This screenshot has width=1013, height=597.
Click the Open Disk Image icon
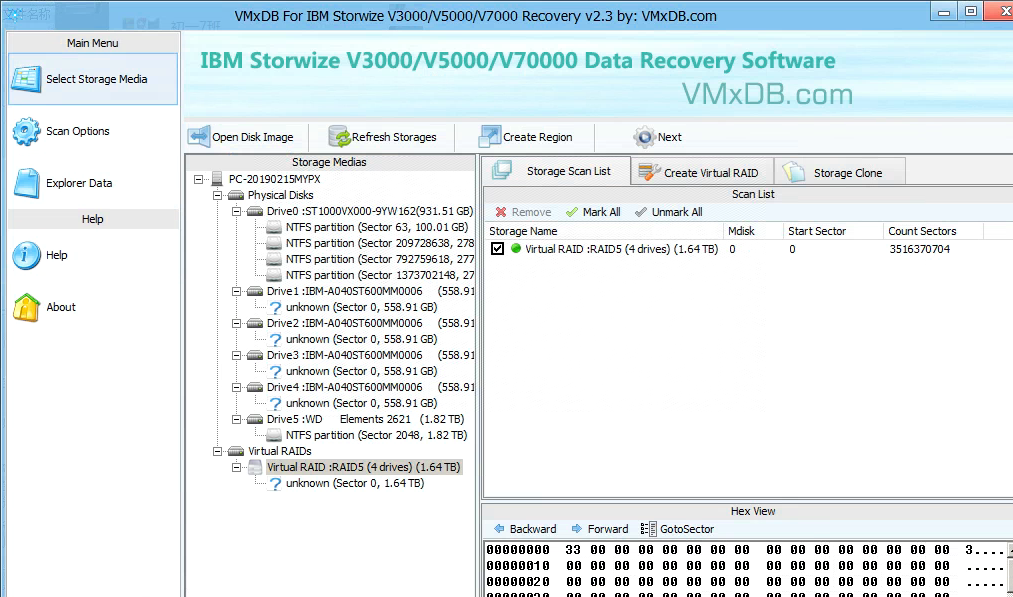tap(199, 137)
